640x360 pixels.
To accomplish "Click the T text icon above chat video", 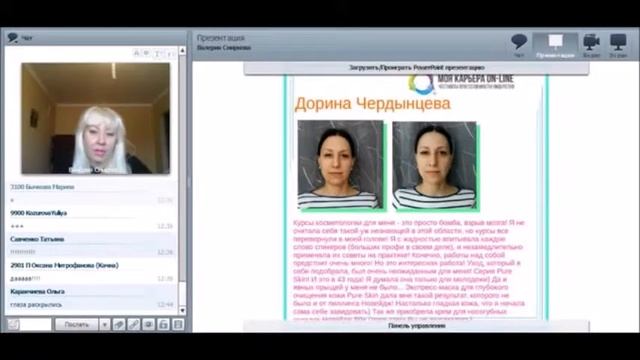I will click(158, 53).
